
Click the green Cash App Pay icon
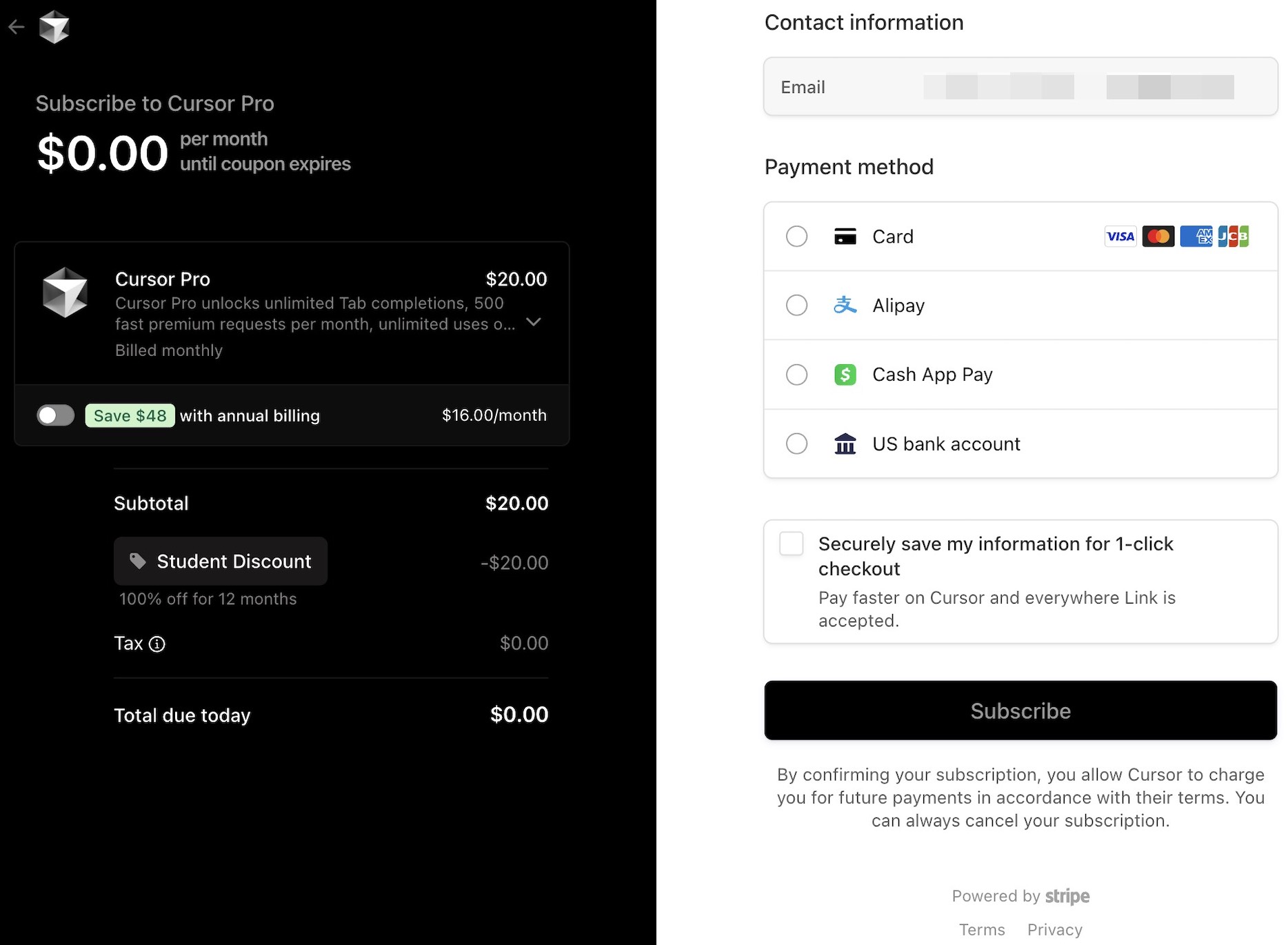(x=845, y=375)
